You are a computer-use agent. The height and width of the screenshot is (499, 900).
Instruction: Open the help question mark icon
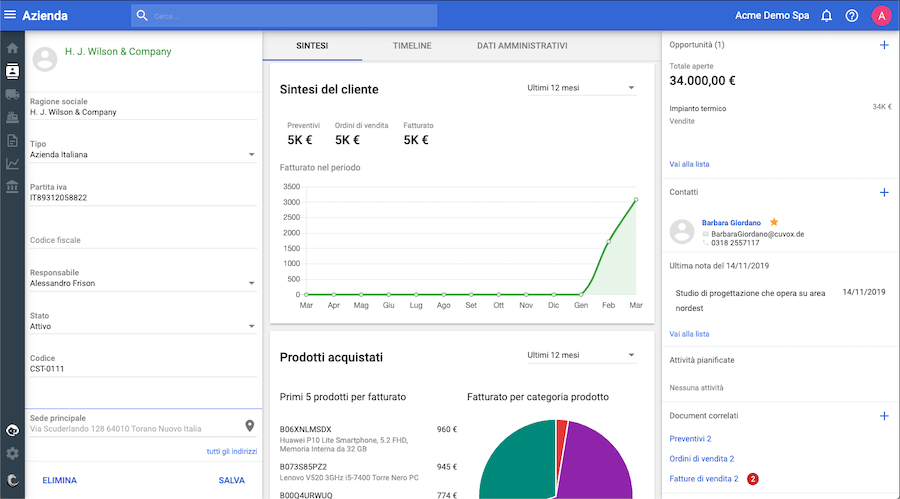[852, 16]
